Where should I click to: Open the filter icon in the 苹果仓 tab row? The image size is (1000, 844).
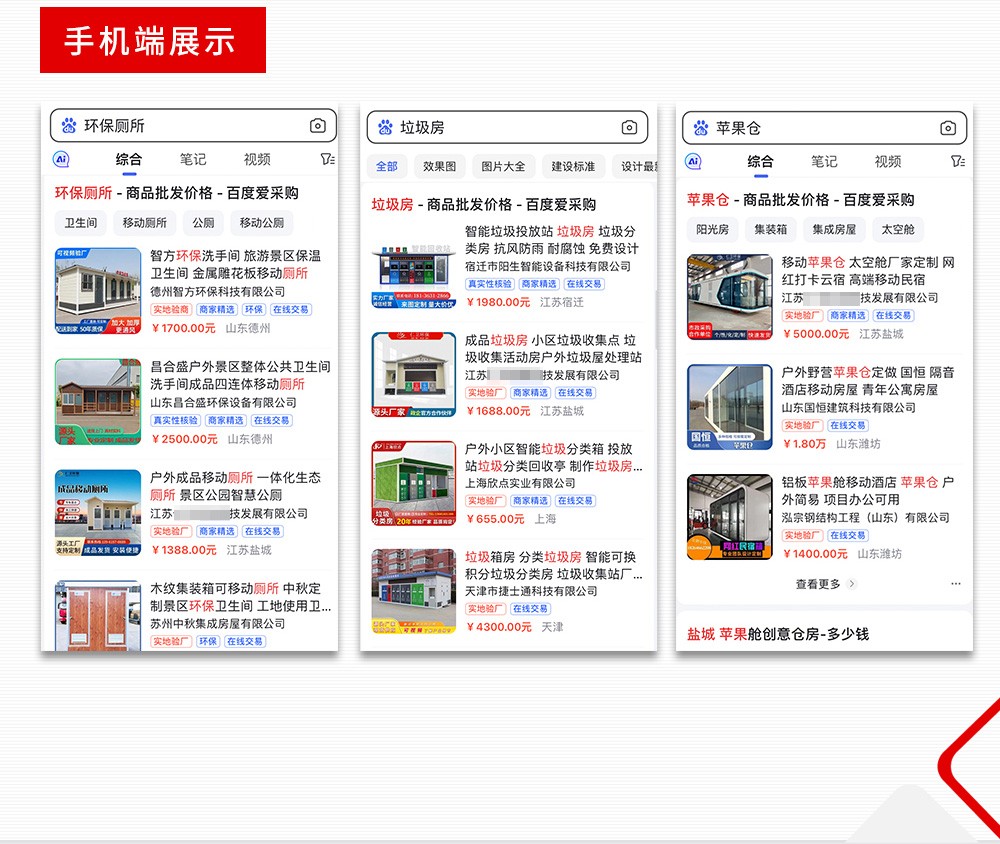click(x=957, y=161)
